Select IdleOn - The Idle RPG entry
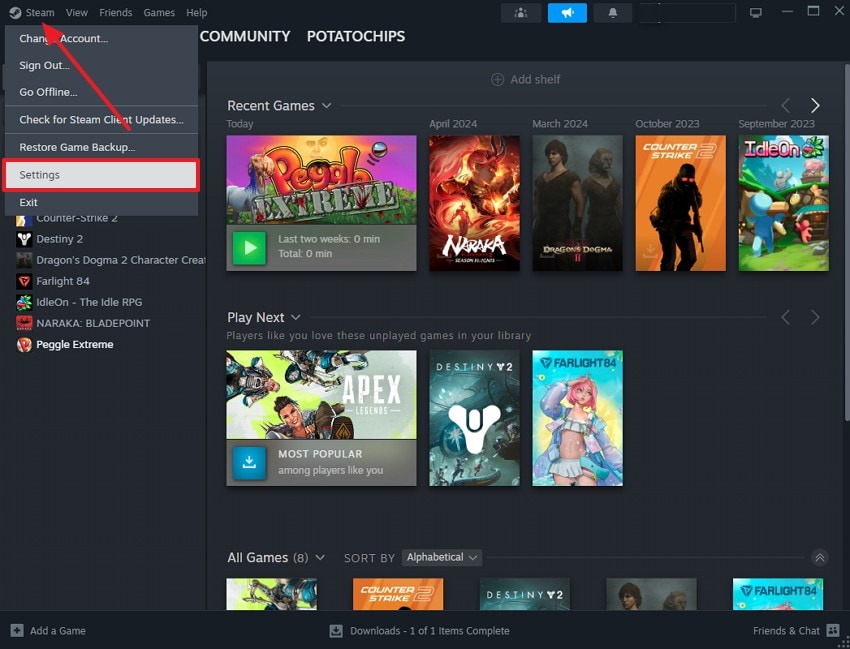This screenshot has height=649, width=850. [x=89, y=303]
